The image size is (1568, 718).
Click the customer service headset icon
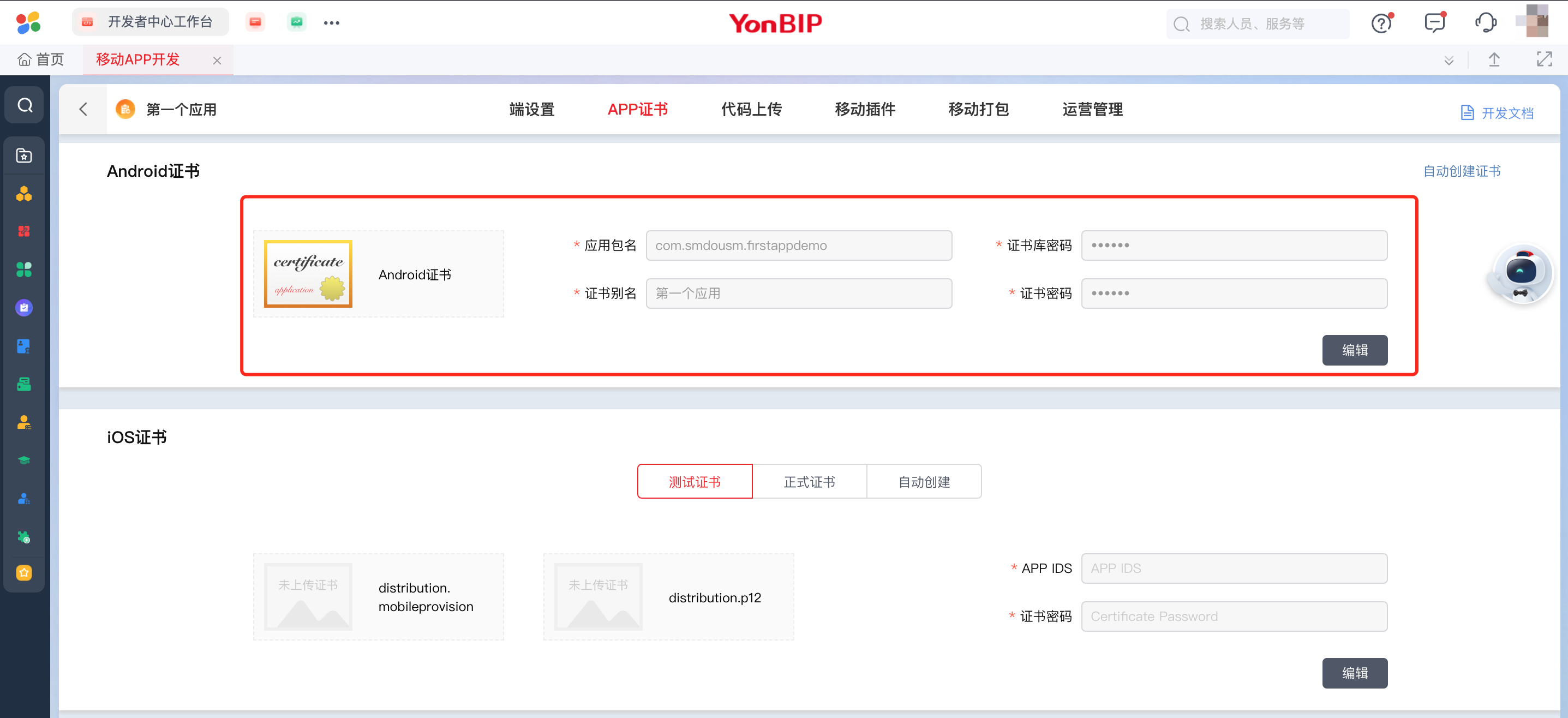pos(1485,23)
